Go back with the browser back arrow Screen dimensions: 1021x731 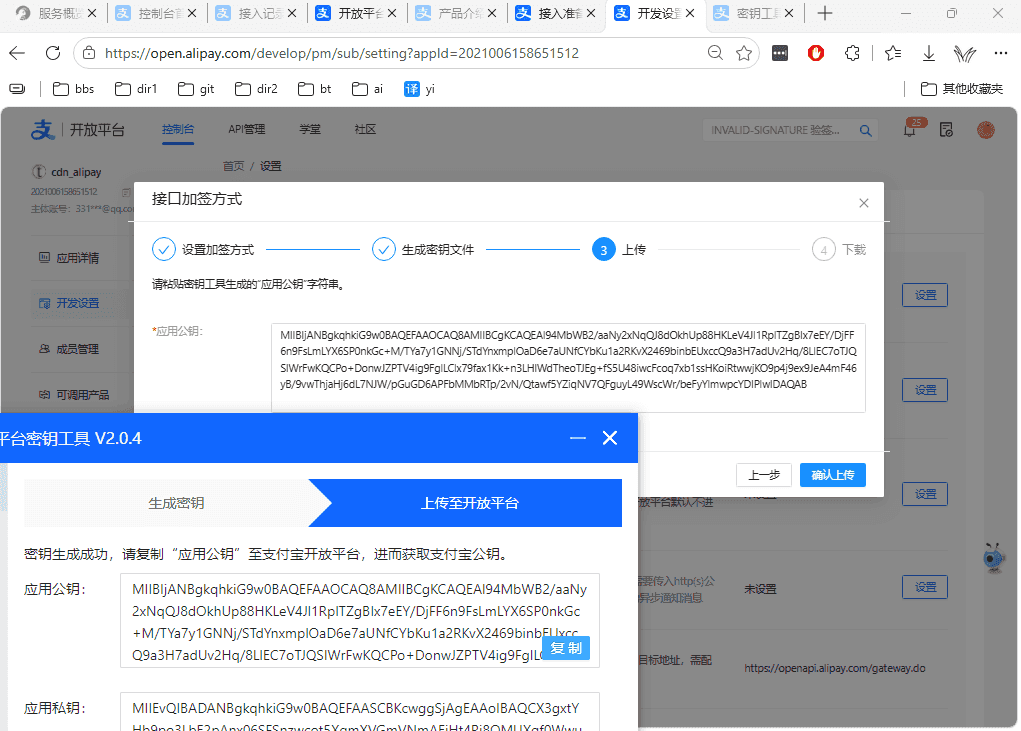pyautogui.click(x=18, y=53)
